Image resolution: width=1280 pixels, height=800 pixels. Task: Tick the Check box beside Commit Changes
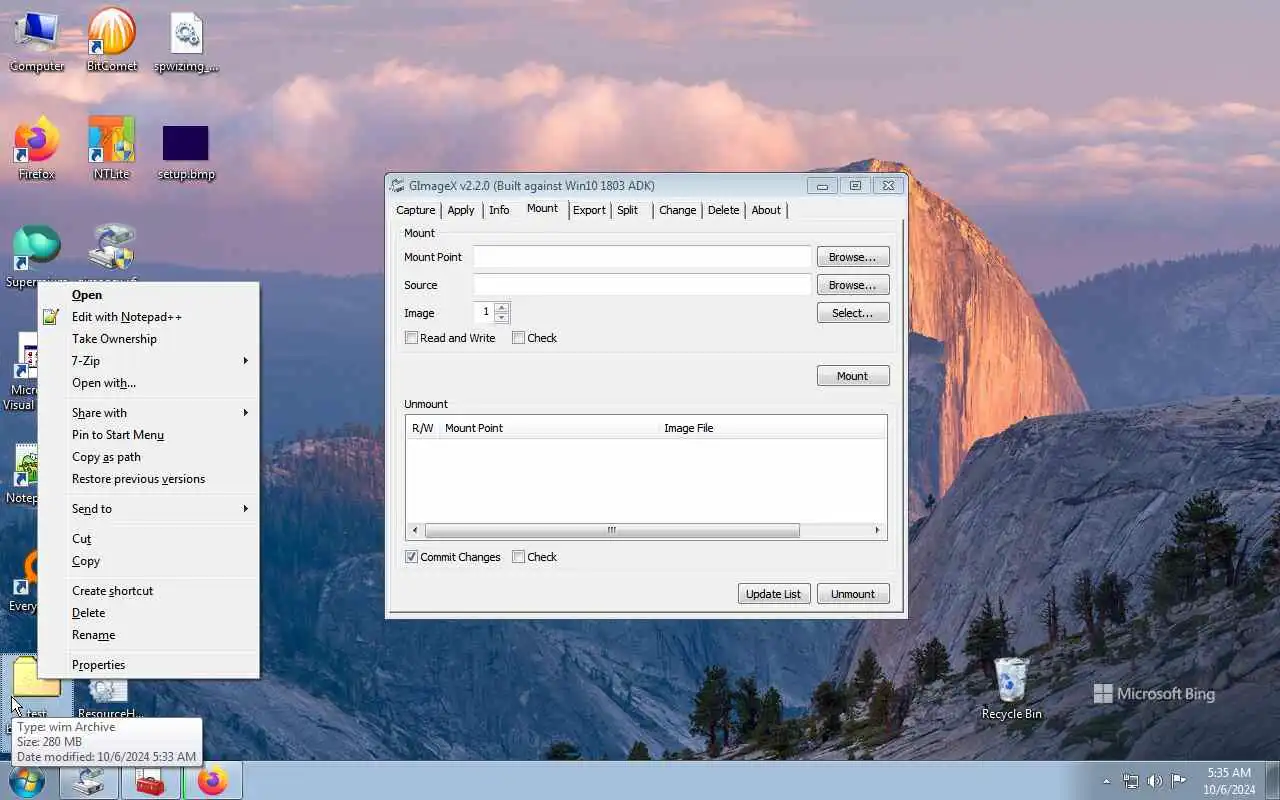tap(518, 557)
